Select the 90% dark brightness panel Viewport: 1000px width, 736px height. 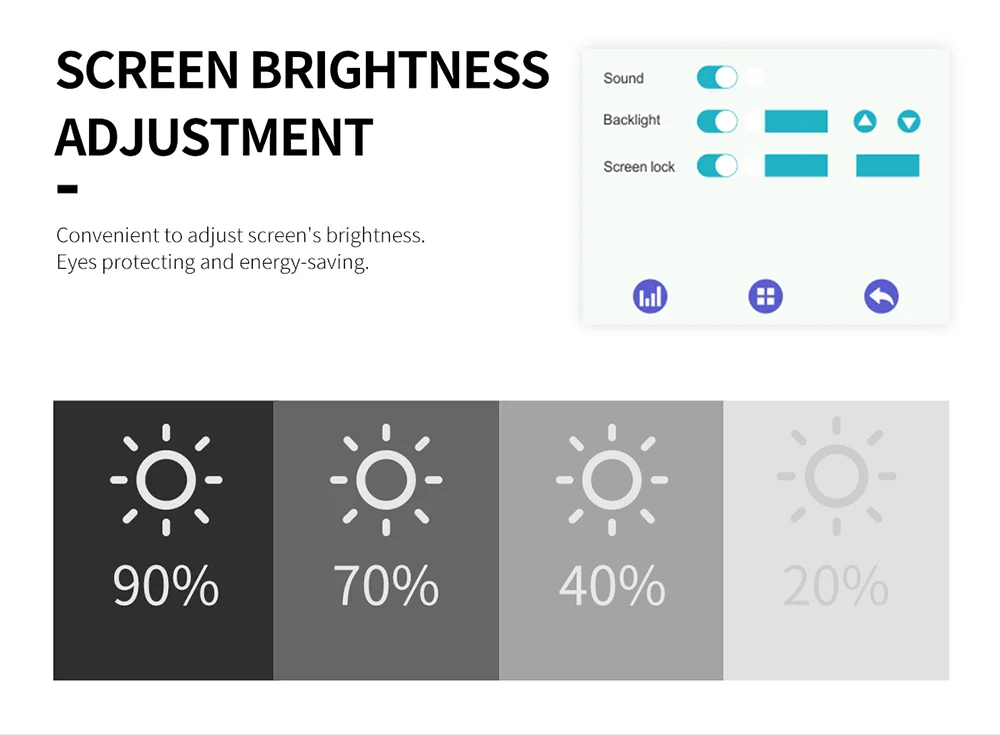(163, 540)
